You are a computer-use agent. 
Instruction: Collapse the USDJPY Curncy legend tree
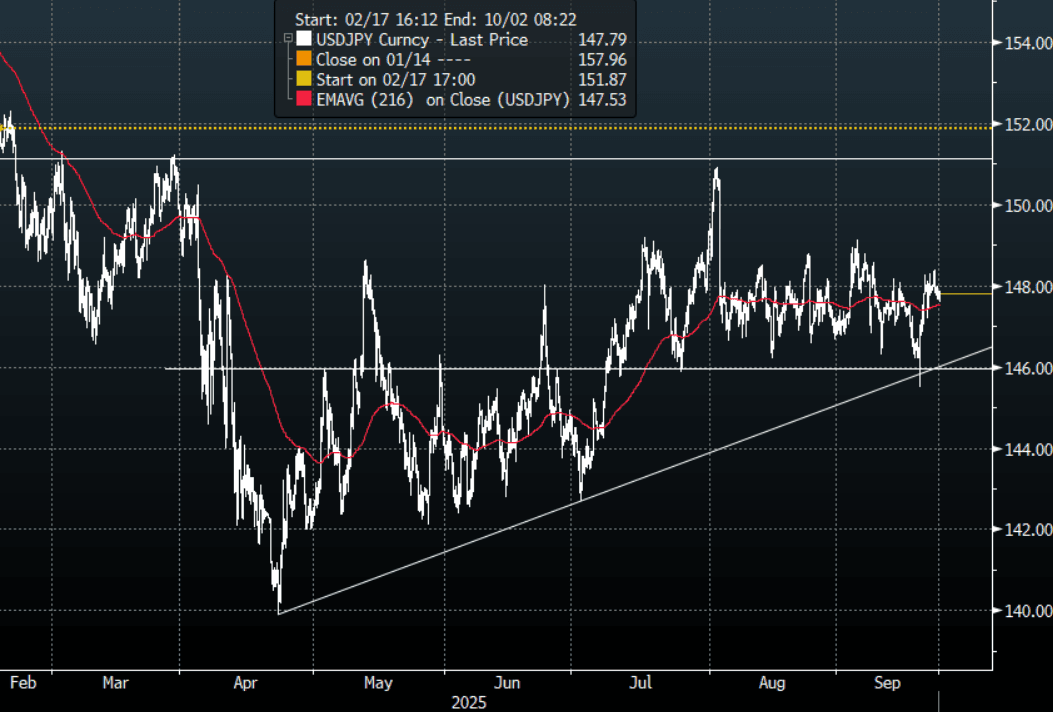tap(288, 40)
